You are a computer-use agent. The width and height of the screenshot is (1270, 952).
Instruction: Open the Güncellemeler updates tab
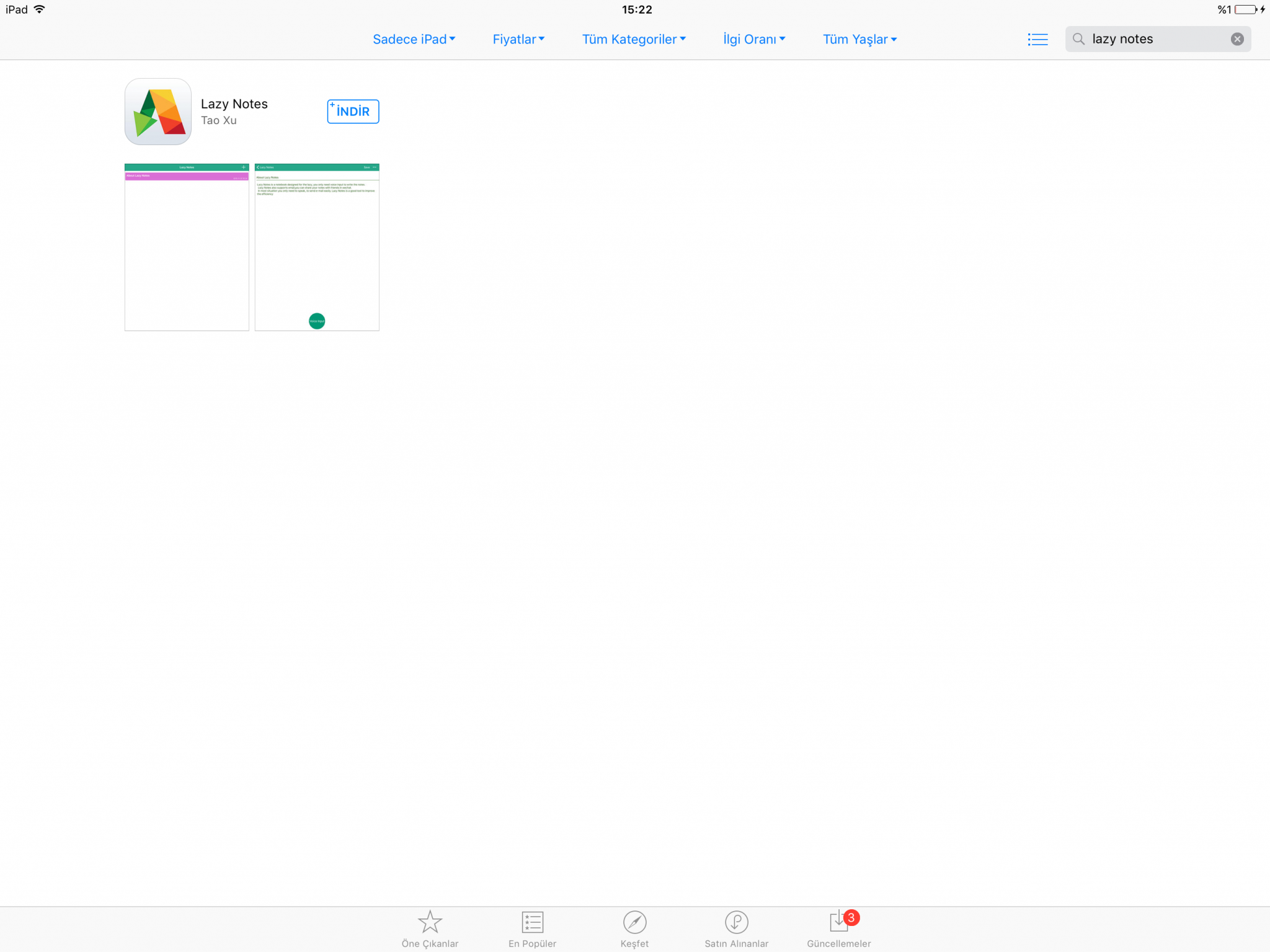[x=839, y=929]
